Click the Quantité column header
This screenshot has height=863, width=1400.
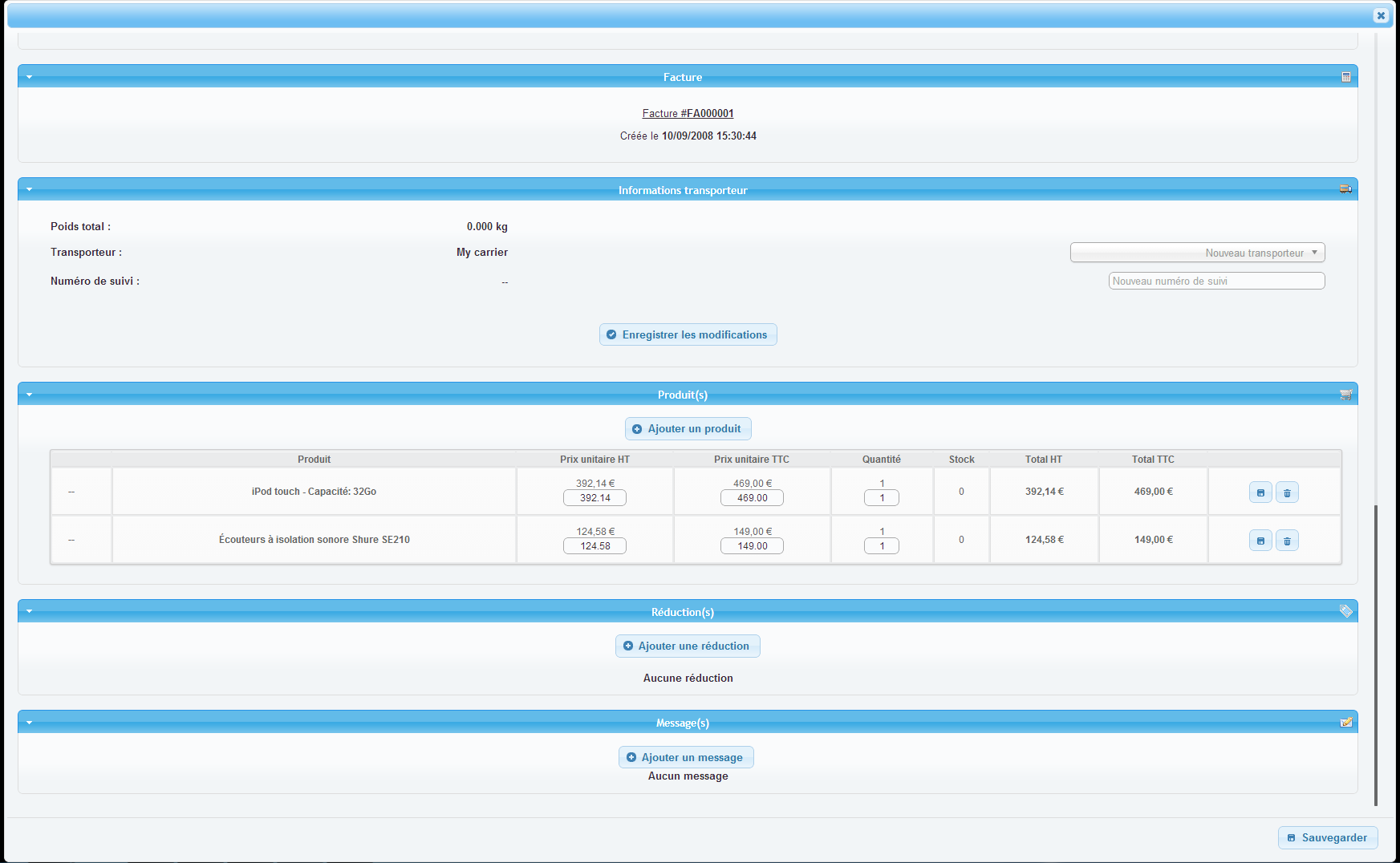pyautogui.click(x=881, y=460)
